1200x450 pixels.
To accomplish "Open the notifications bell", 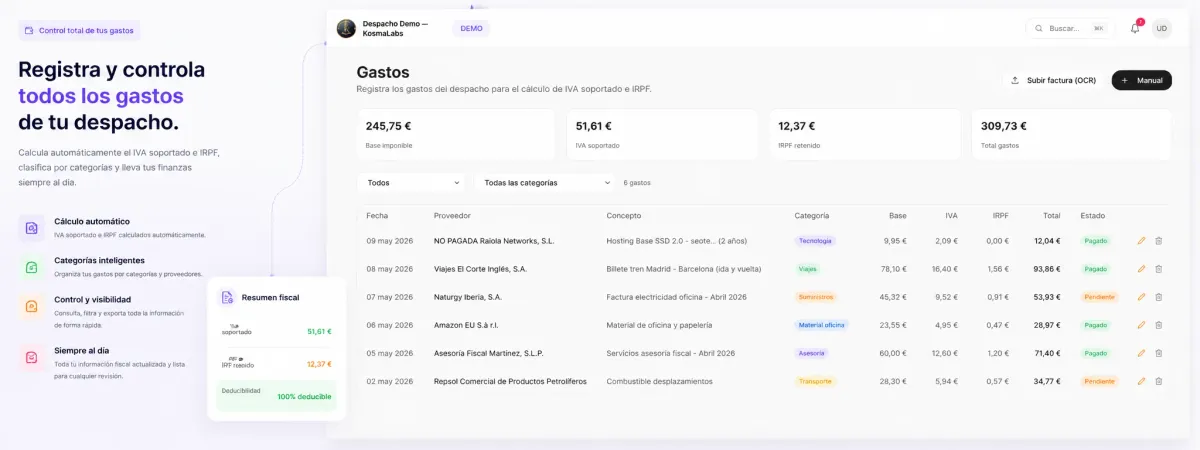I will [1135, 28].
